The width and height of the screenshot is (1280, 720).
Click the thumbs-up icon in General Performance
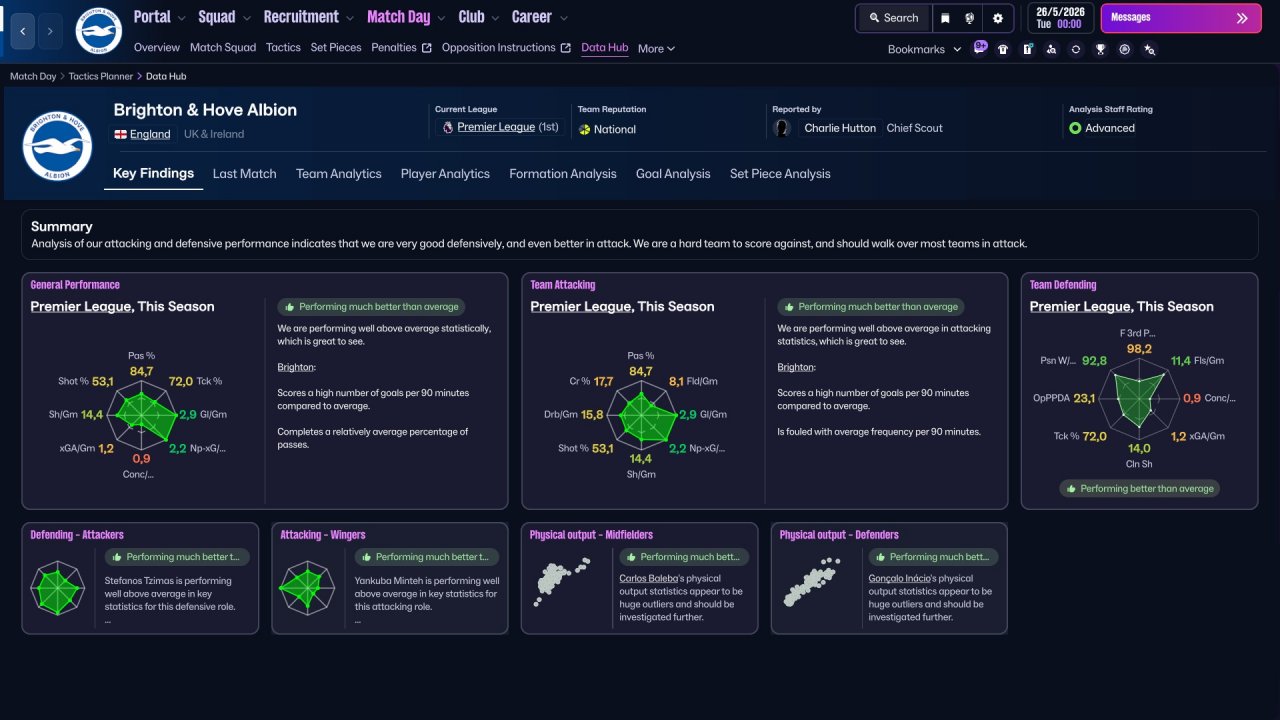click(x=290, y=307)
